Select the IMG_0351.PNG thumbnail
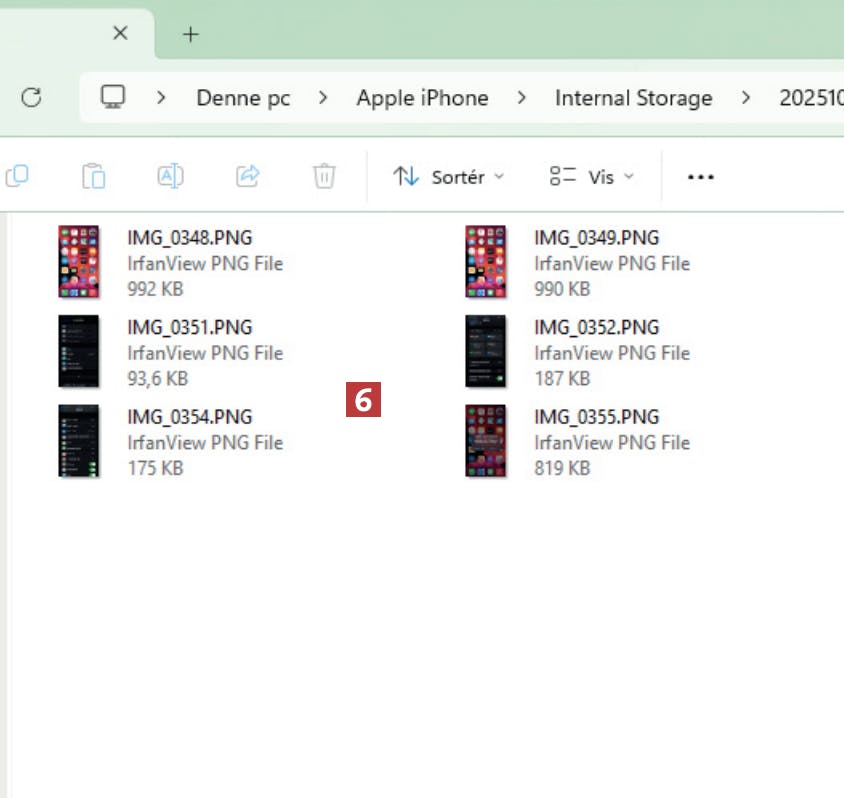Screen dimensions: 844x798 79,351
